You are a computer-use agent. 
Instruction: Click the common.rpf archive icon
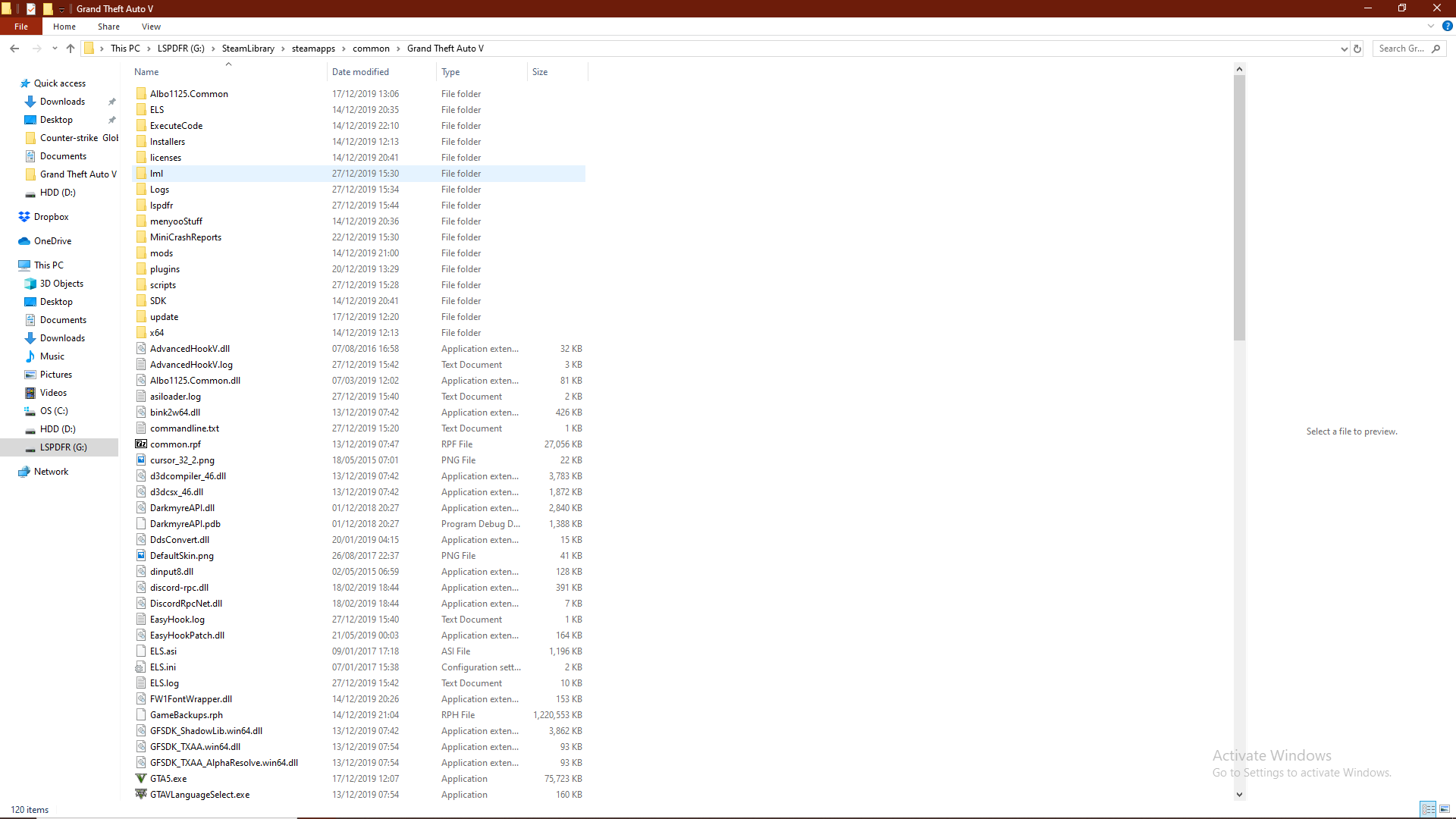coord(141,444)
